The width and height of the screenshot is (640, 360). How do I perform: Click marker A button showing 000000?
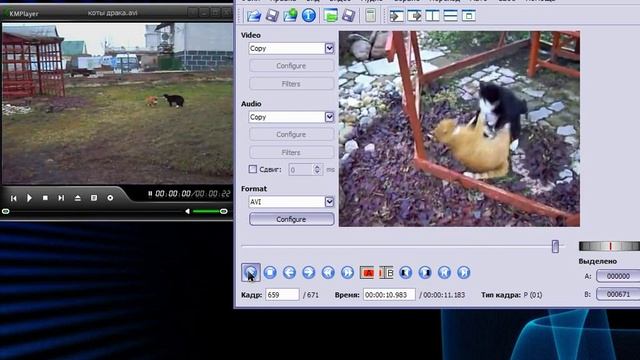click(x=618, y=276)
